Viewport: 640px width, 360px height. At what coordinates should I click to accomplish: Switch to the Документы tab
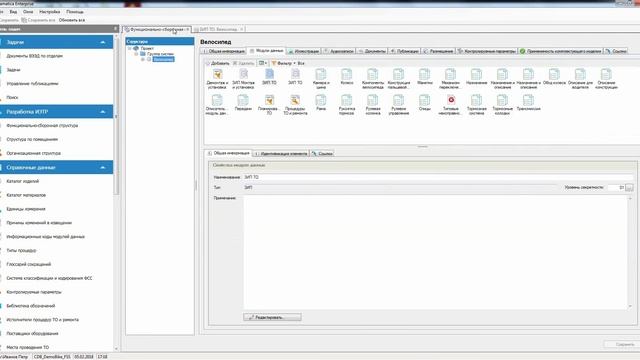tap(371, 51)
